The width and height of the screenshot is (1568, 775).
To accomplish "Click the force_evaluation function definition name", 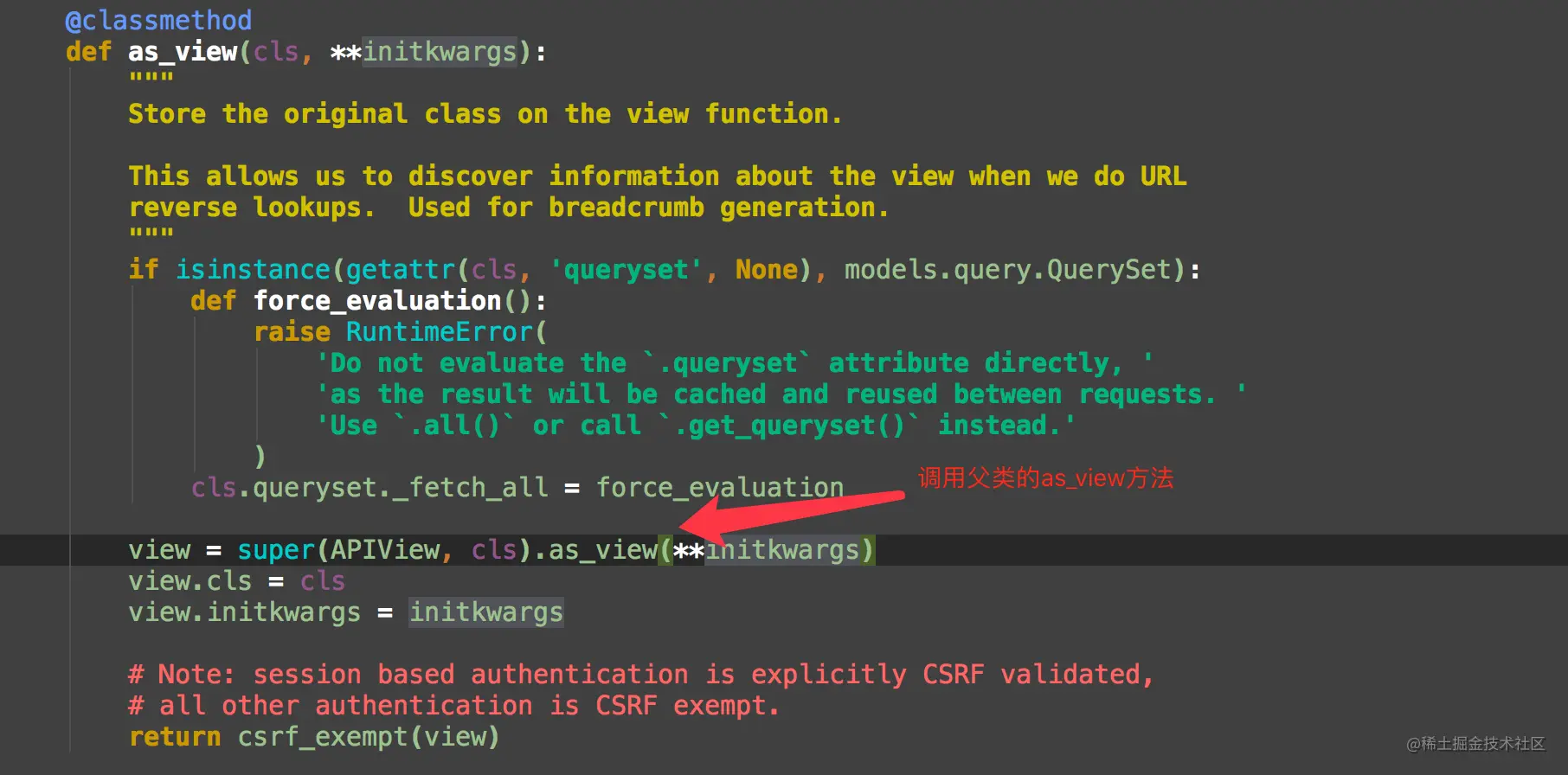I will click(377, 301).
